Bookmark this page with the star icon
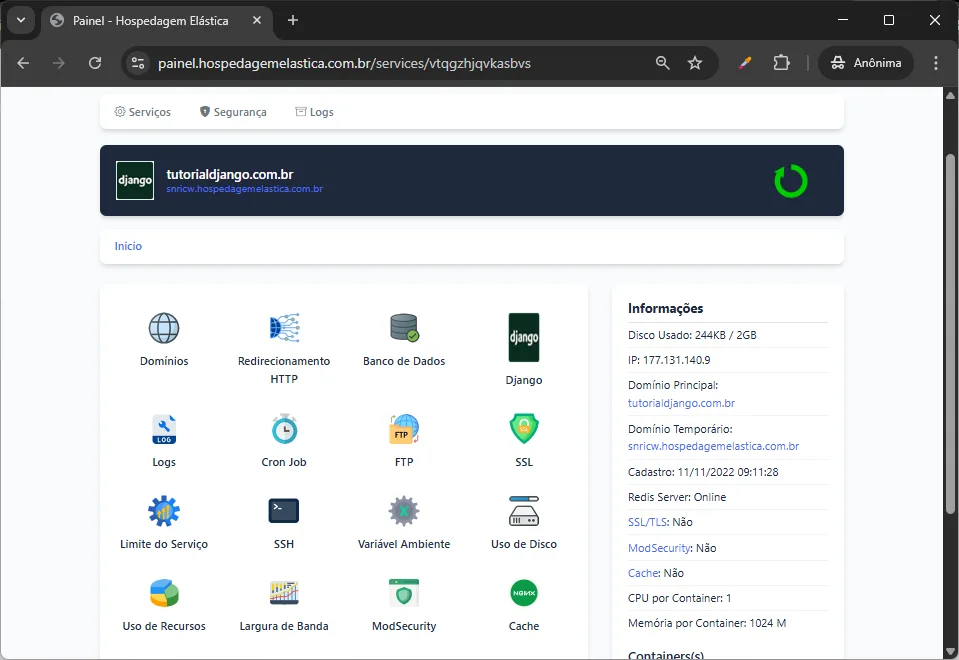This screenshot has width=959, height=660. [x=695, y=63]
